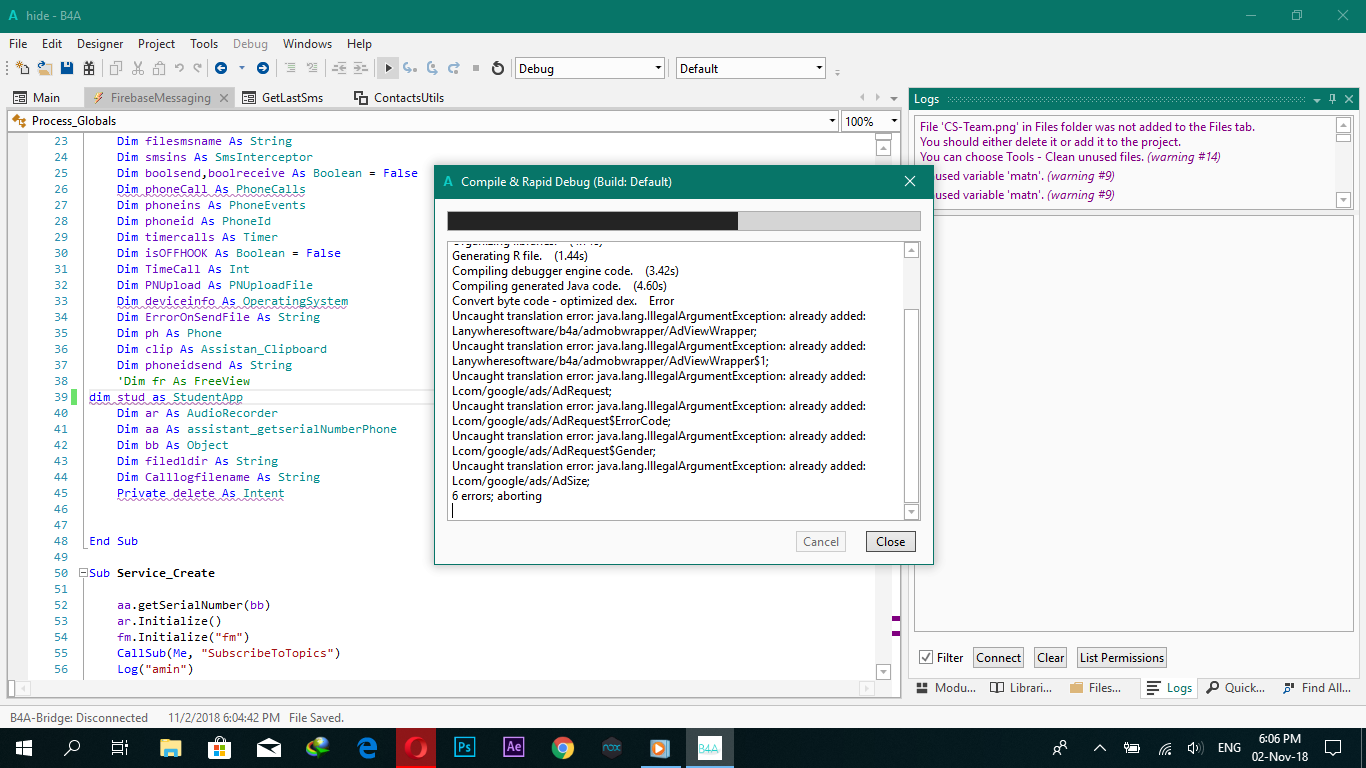Click the Restart circular-arrow toolbar icon
The image size is (1366, 768).
(x=498, y=68)
